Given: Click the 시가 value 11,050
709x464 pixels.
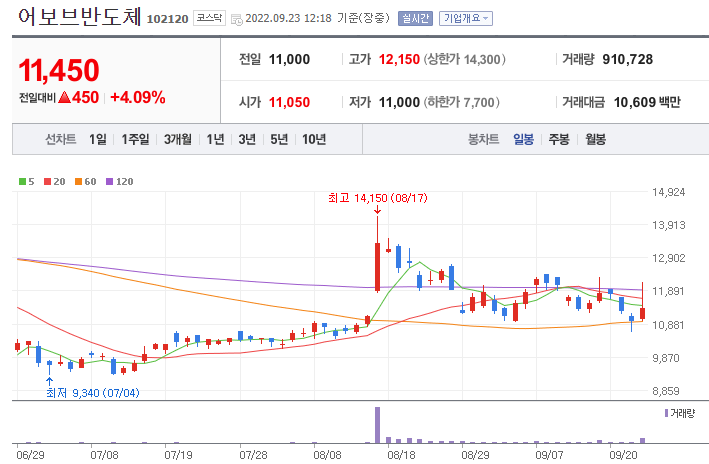Looking at the screenshot, I should pos(289,102).
